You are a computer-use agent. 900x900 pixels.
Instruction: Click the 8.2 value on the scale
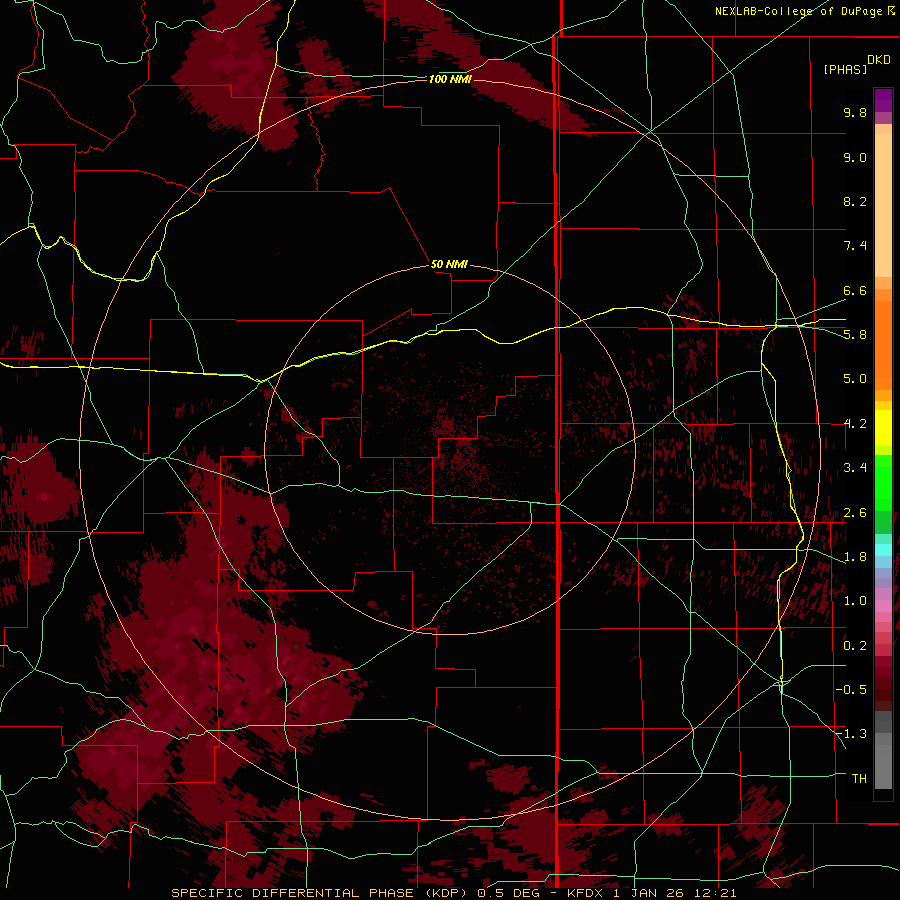coord(855,201)
